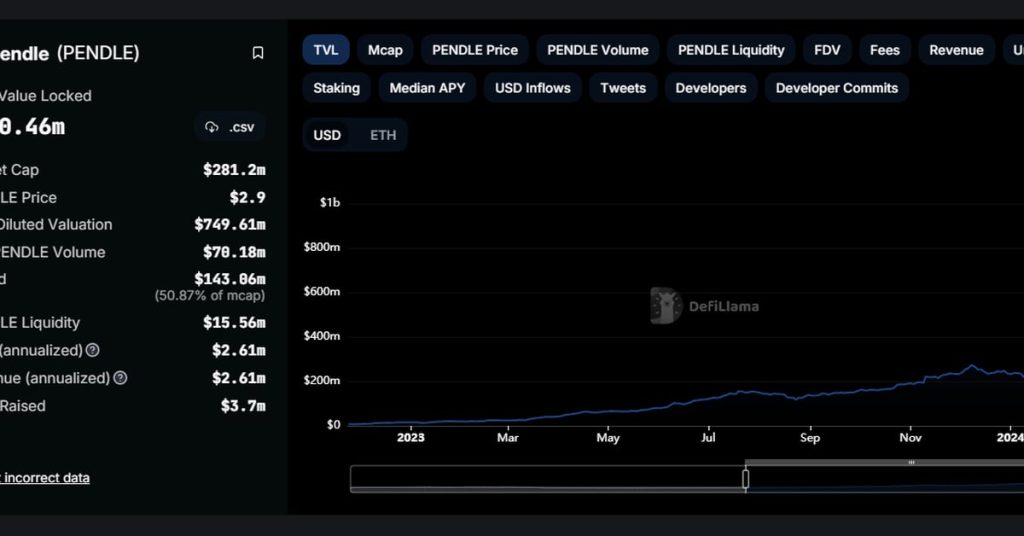
Task: Show PENDLE Liquidity on the chart
Action: point(731,50)
